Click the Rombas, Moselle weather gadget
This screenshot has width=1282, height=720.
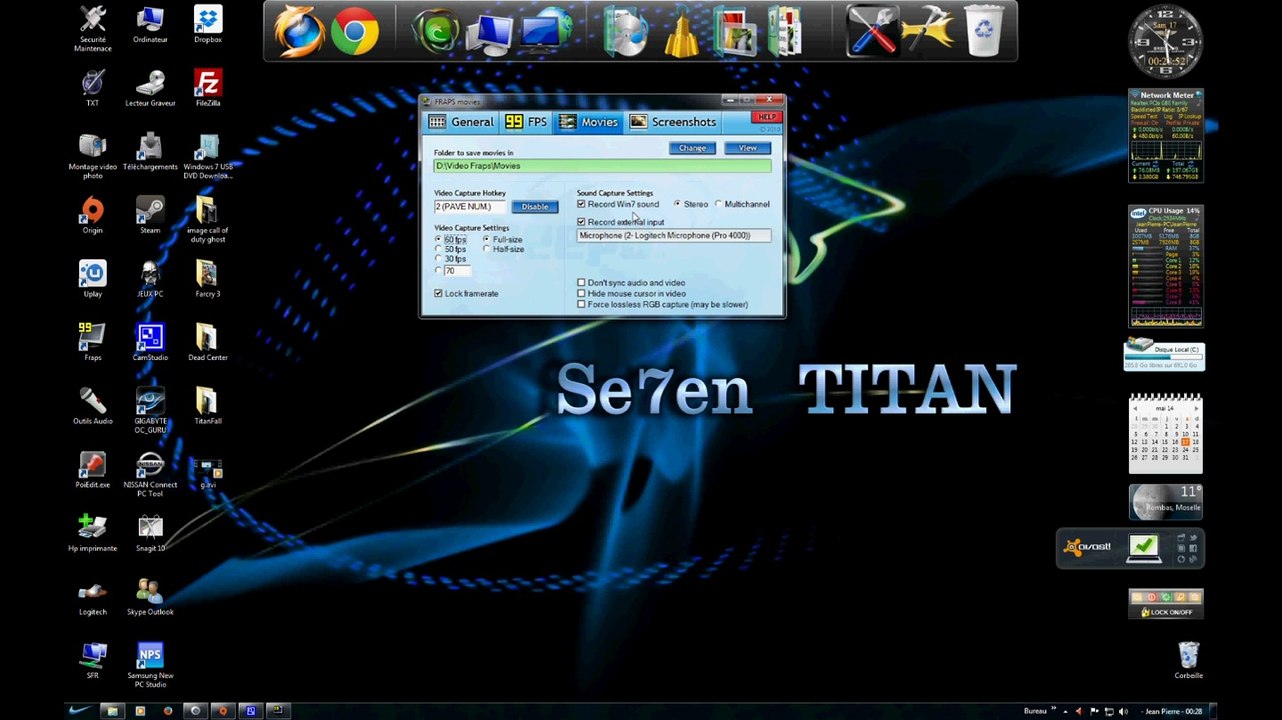(1165, 502)
